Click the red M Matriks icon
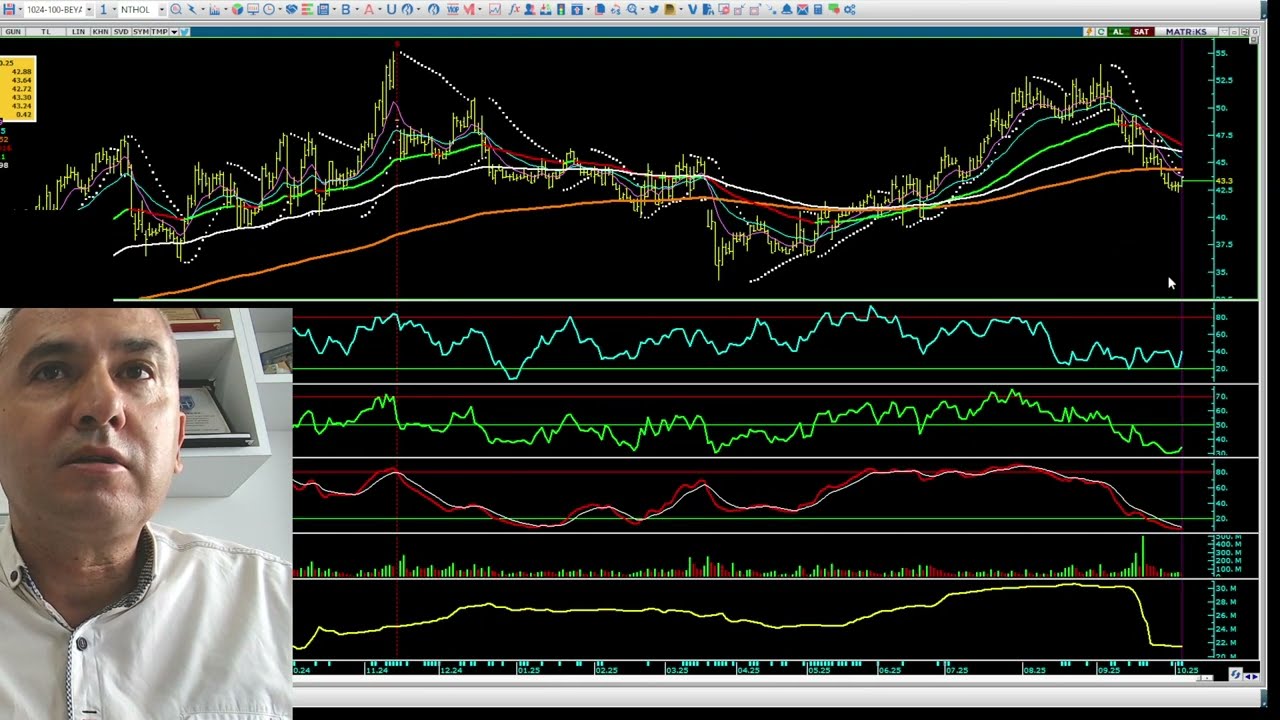Image resolution: width=1280 pixels, height=720 pixels. coord(469,9)
